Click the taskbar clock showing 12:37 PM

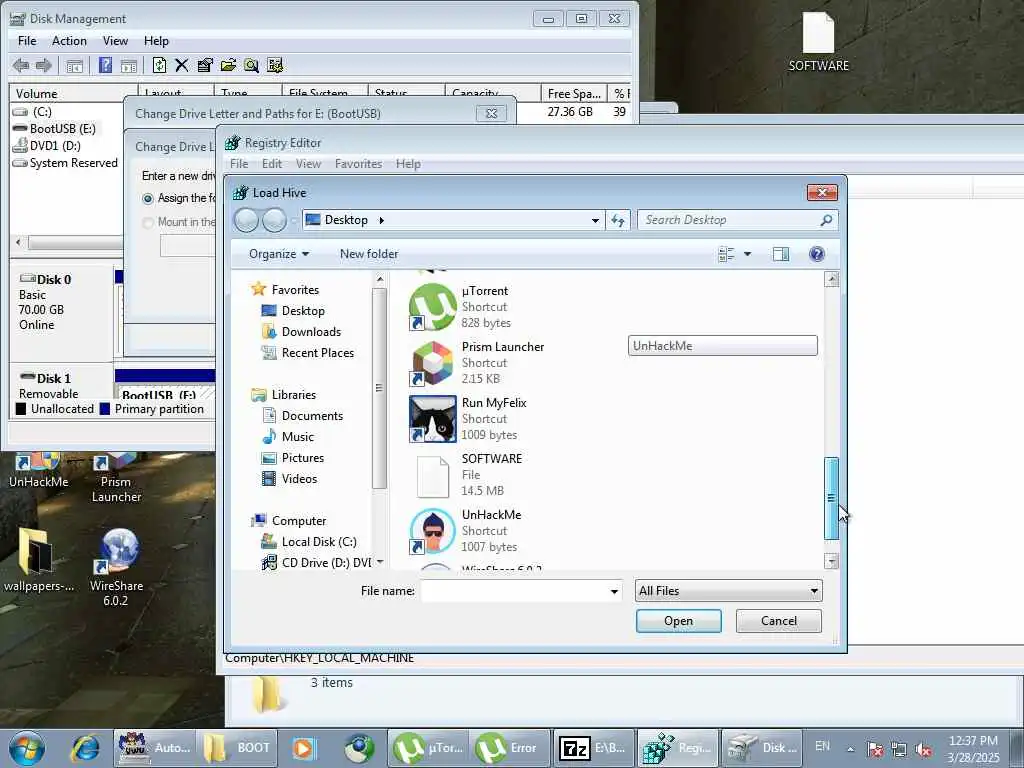click(973, 749)
